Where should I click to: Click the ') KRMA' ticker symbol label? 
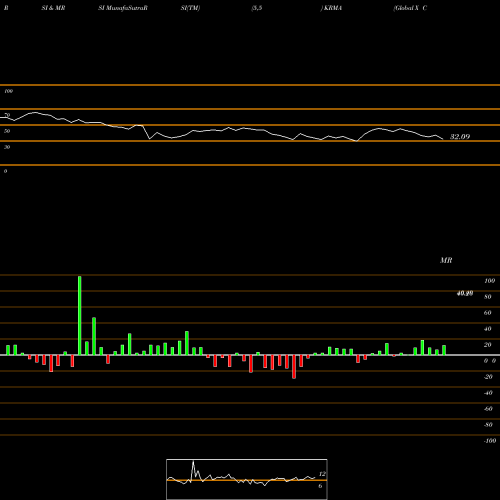(331, 8)
